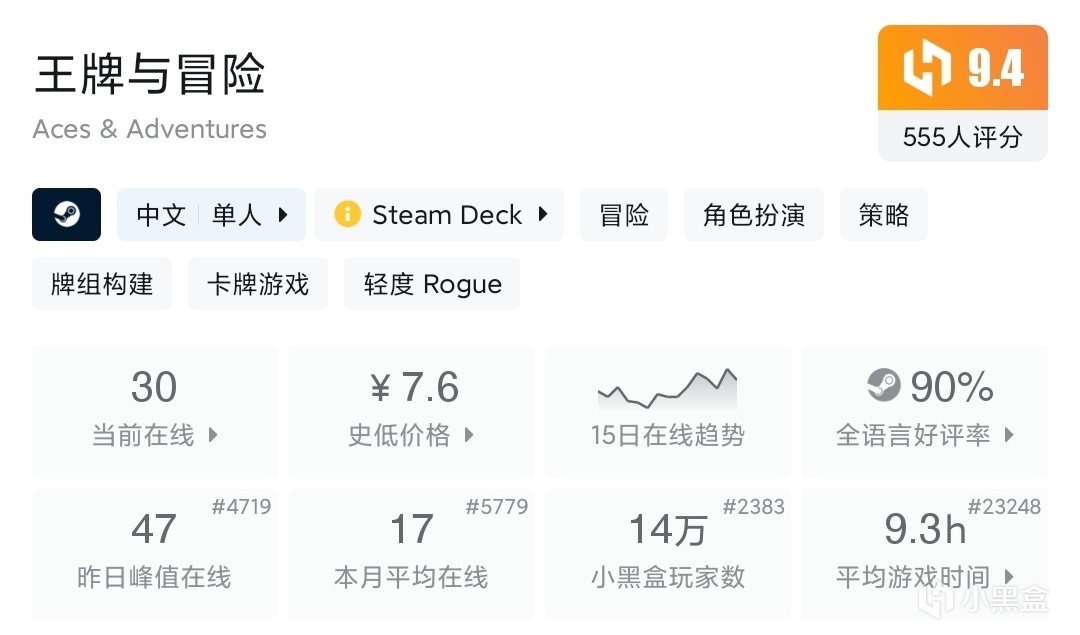Click the orange rating badge showing 9.4

point(962,68)
